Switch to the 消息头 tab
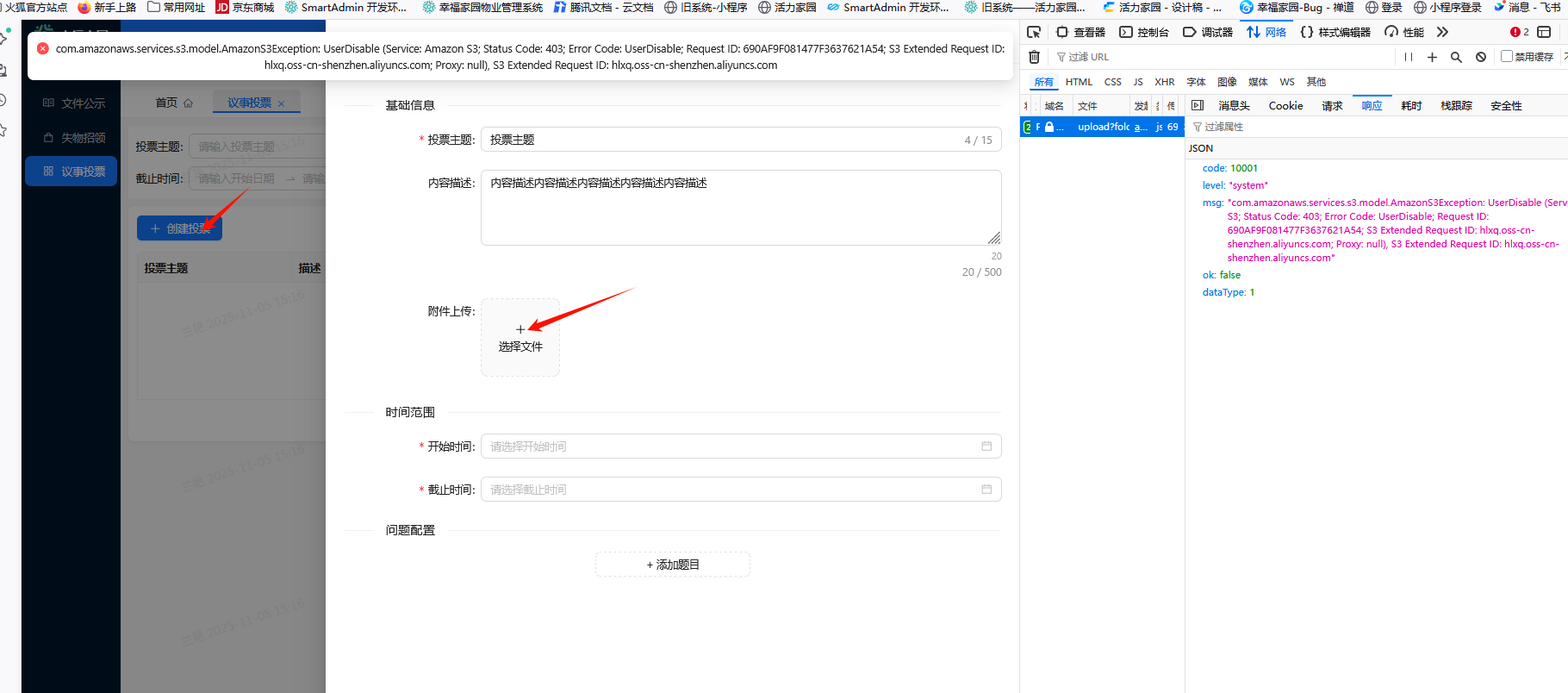Image resolution: width=1568 pixels, height=693 pixels. click(1234, 106)
